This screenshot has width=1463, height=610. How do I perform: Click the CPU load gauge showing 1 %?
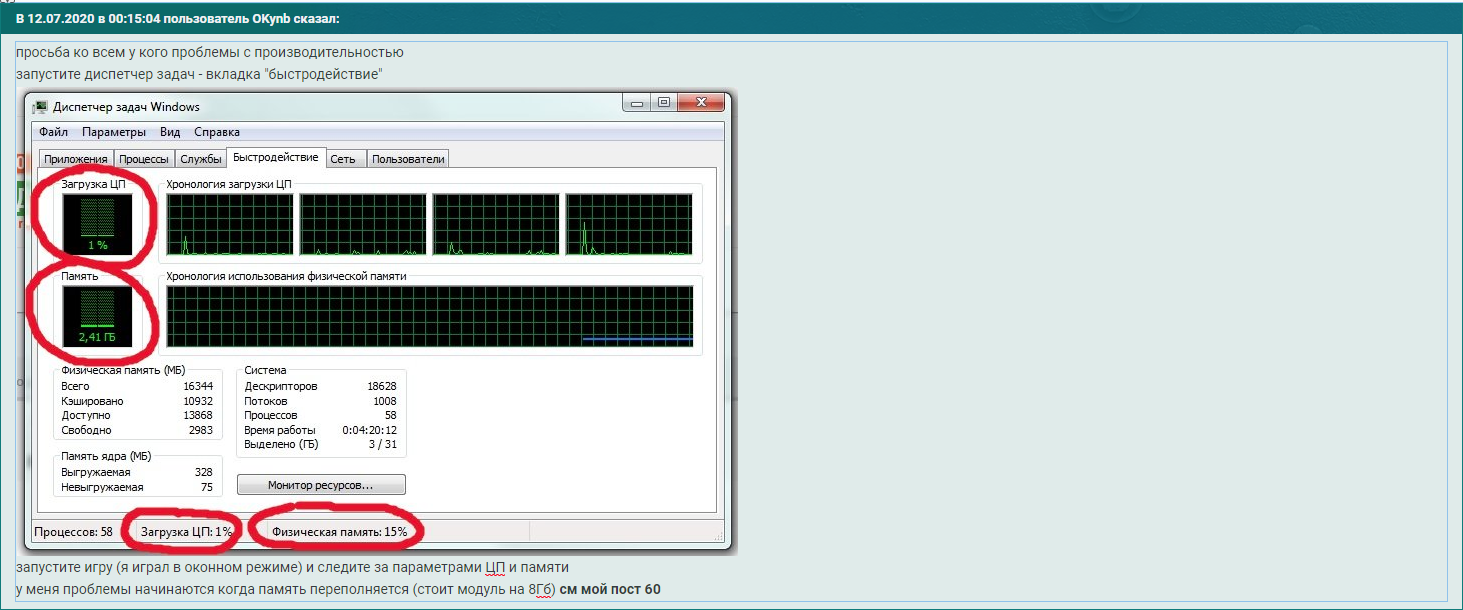pyautogui.click(x=97, y=224)
